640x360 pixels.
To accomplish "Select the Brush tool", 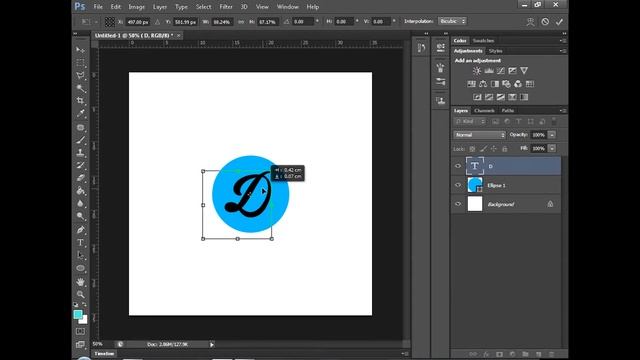I will coord(80,140).
